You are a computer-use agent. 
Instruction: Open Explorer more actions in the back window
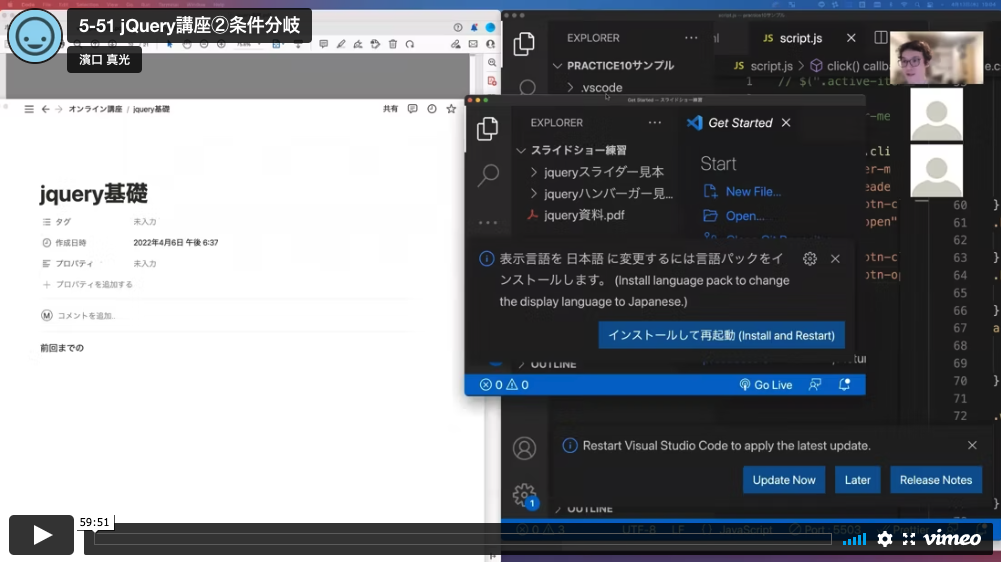[x=691, y=38]
